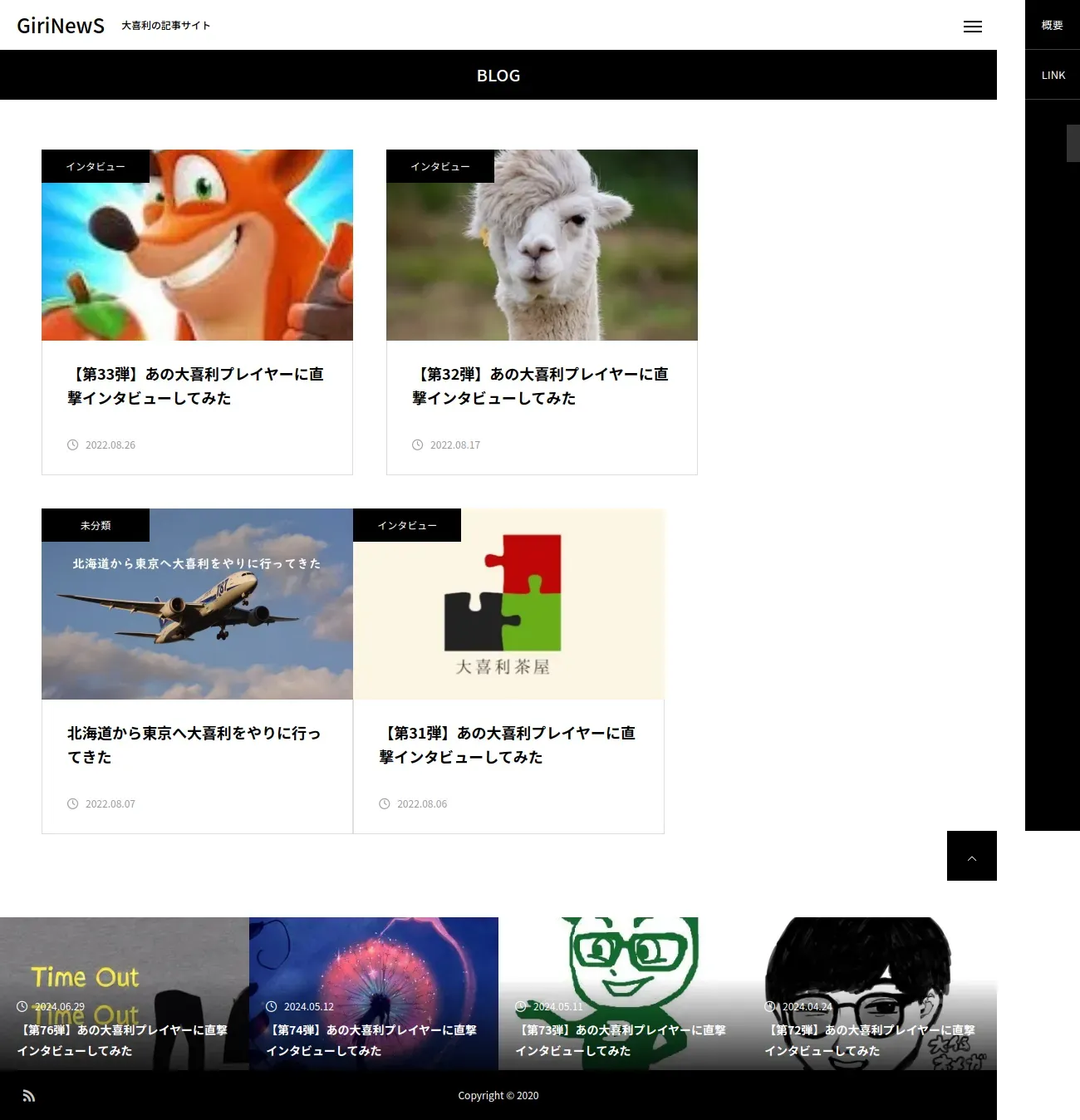Open footer article 【第74弾】 dated 2024.05.12
The height and width of the screenshot is (1120, 1080).
click(374, 994)
